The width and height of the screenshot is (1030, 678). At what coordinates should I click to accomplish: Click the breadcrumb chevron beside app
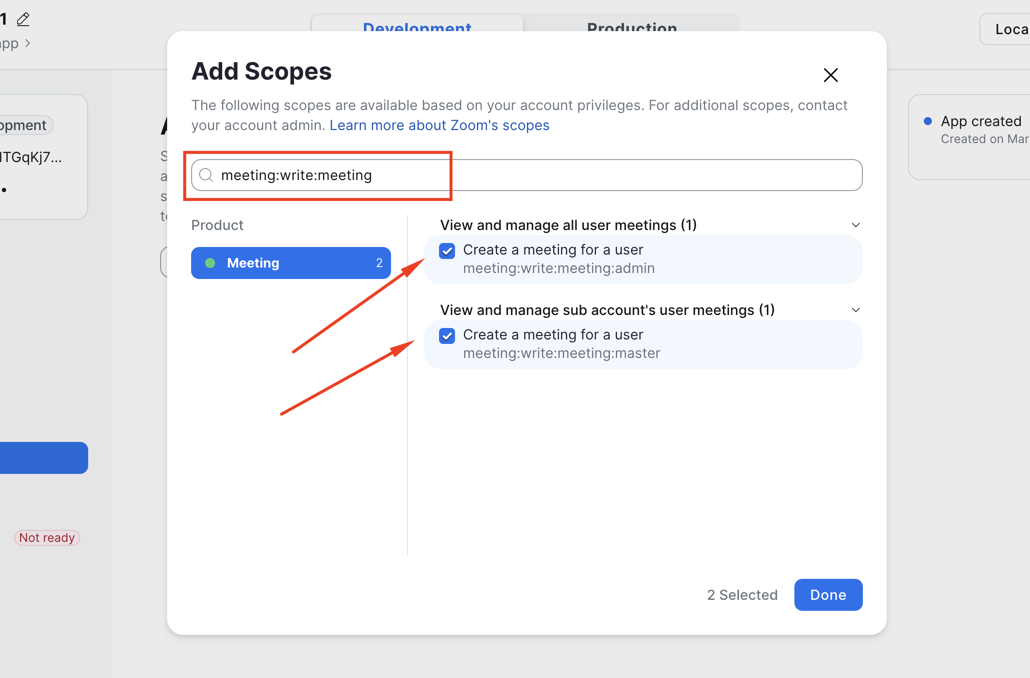click(28, 43)
